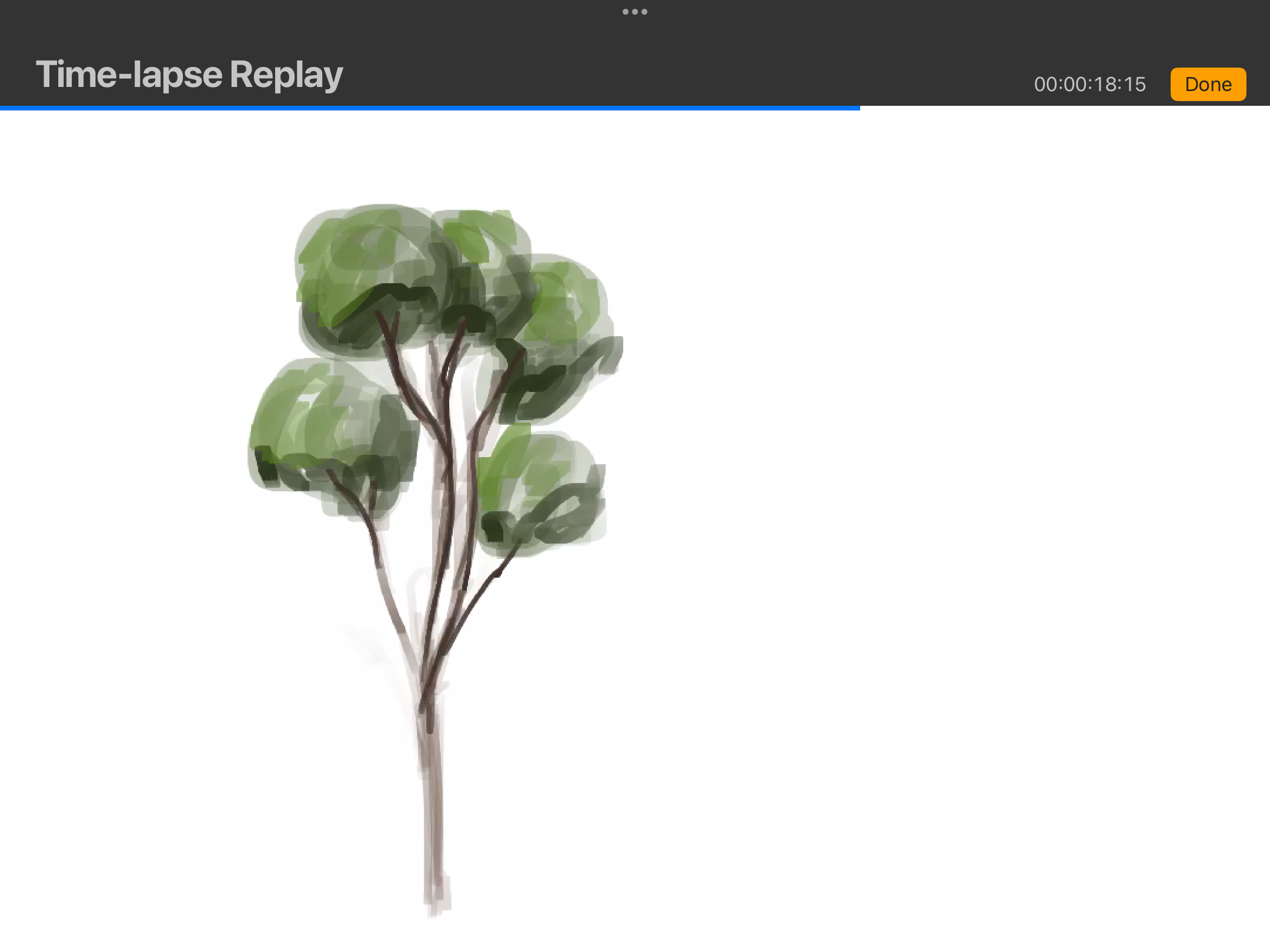Click the unfilled part of the progress bar

coord(1064,108)
